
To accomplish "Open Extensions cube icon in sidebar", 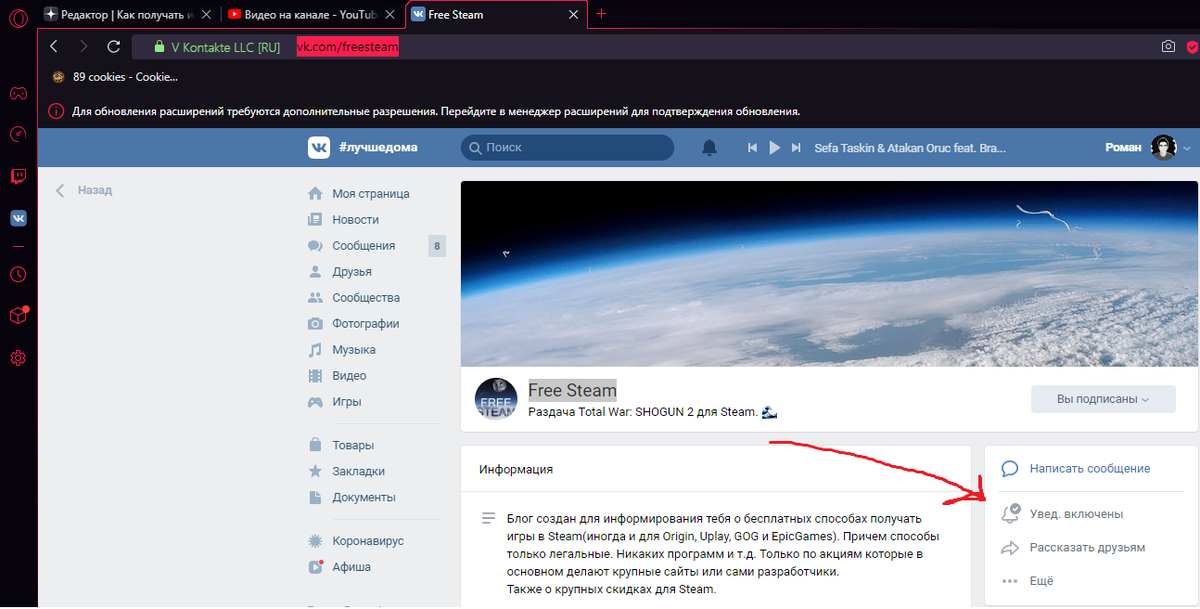I will point(18,315).
